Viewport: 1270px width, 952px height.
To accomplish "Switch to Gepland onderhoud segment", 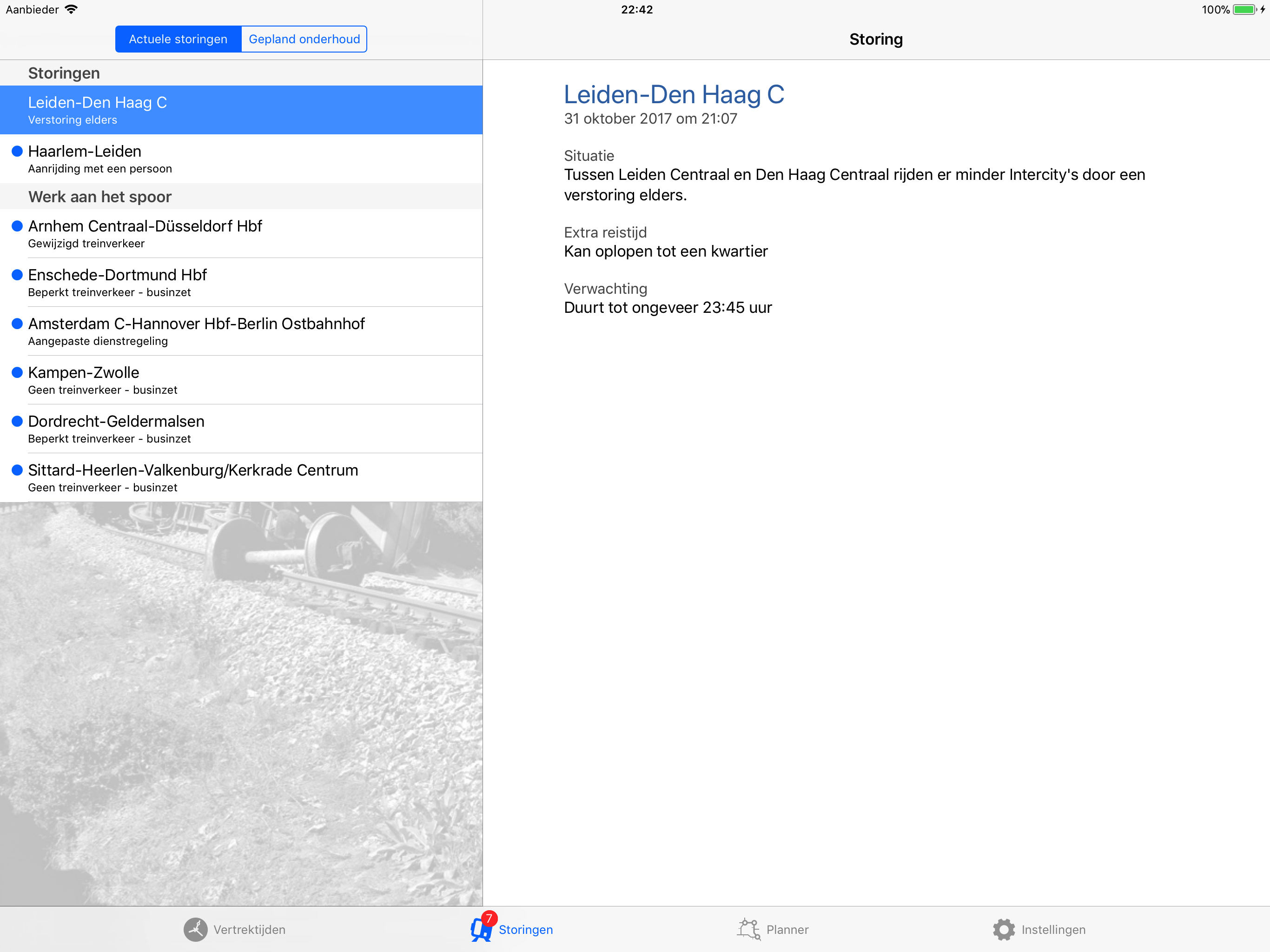I will point(304,39).
